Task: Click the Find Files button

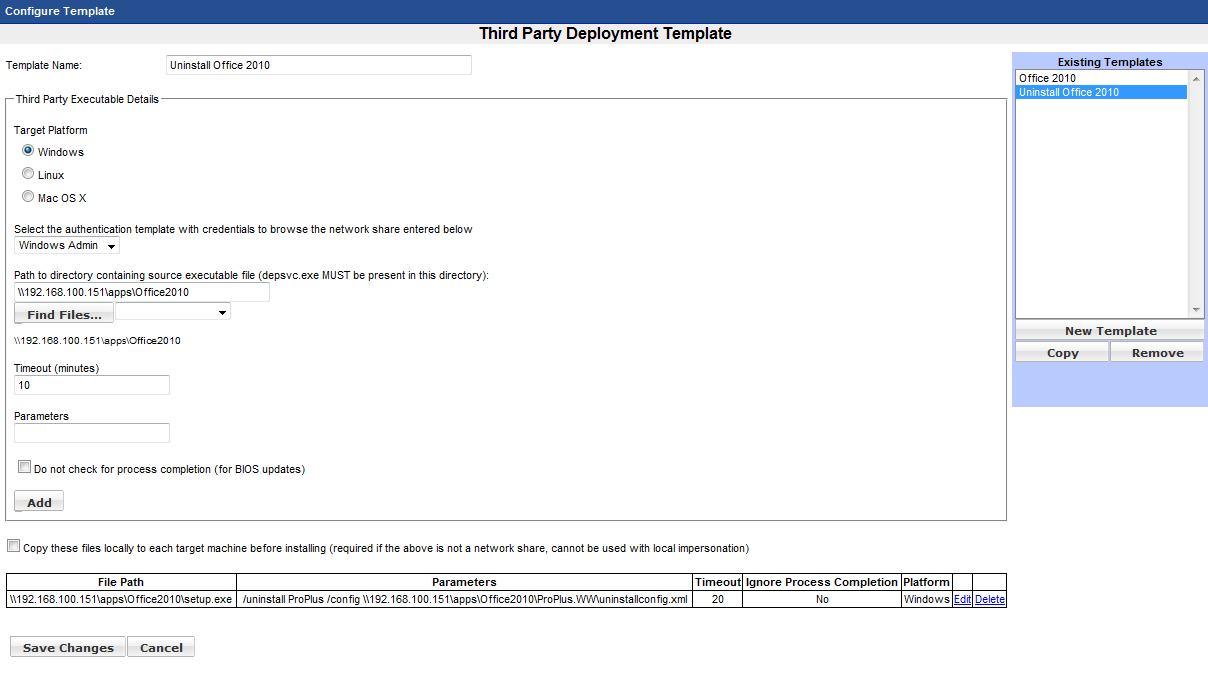Action: pyautogui.click(x=64, y=314)
